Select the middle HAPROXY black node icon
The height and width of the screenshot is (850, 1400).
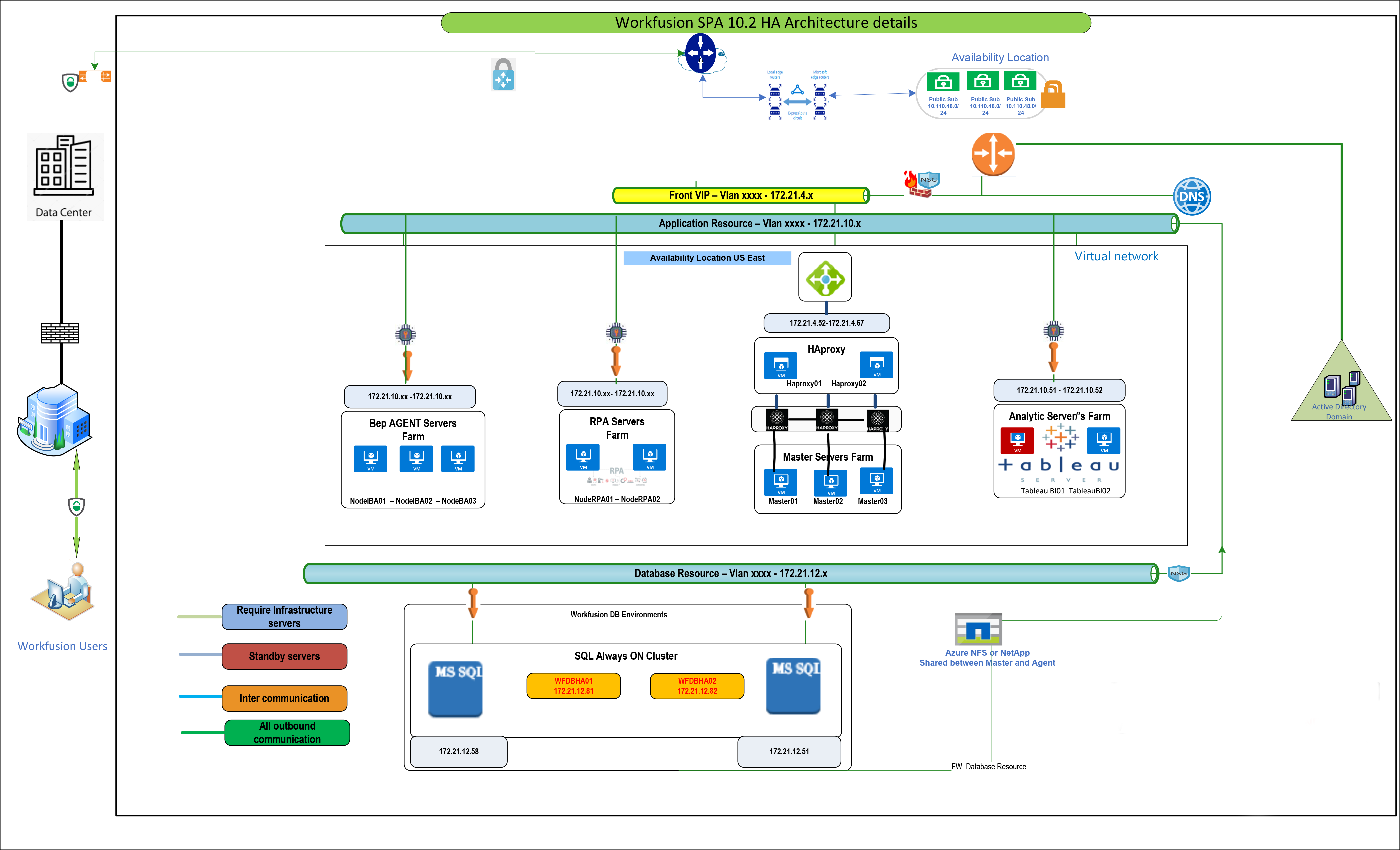pyautogui.click(x=827, y=419)
